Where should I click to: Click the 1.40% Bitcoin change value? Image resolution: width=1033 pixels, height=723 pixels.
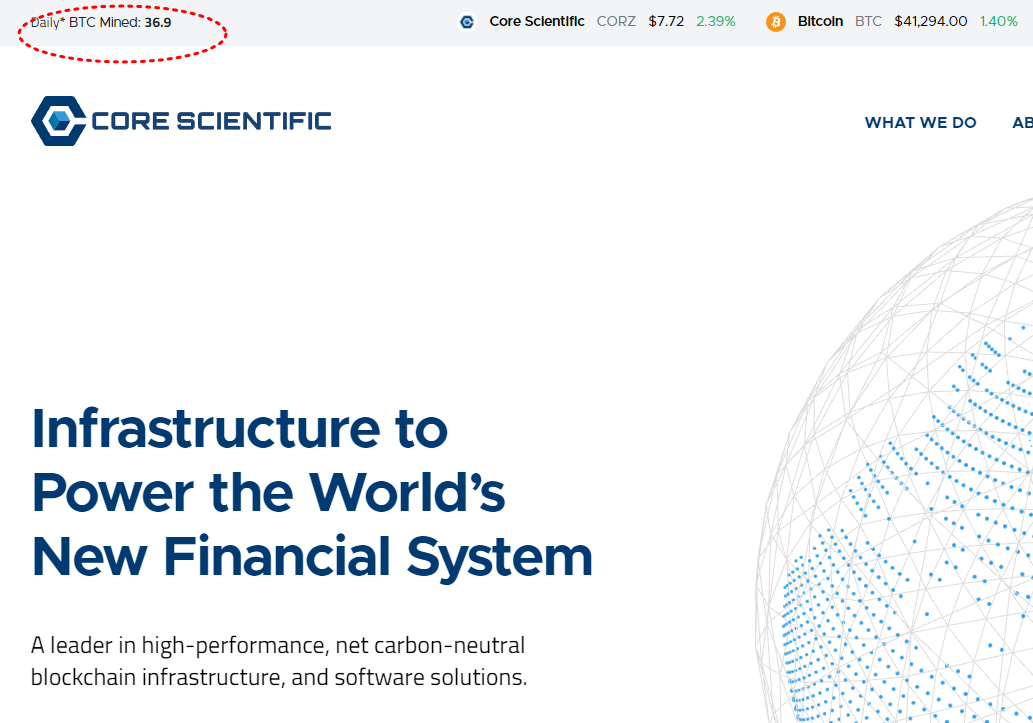pos(999,21)
